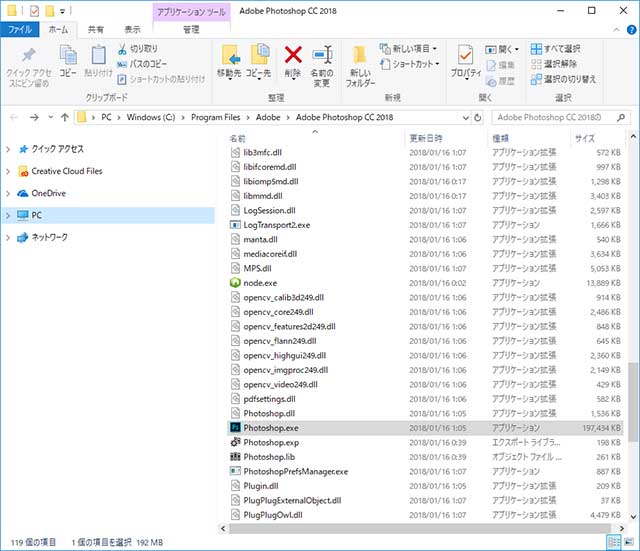Collapse the ribbon with chevron
The image size is (640, 551).
(616, 29)
